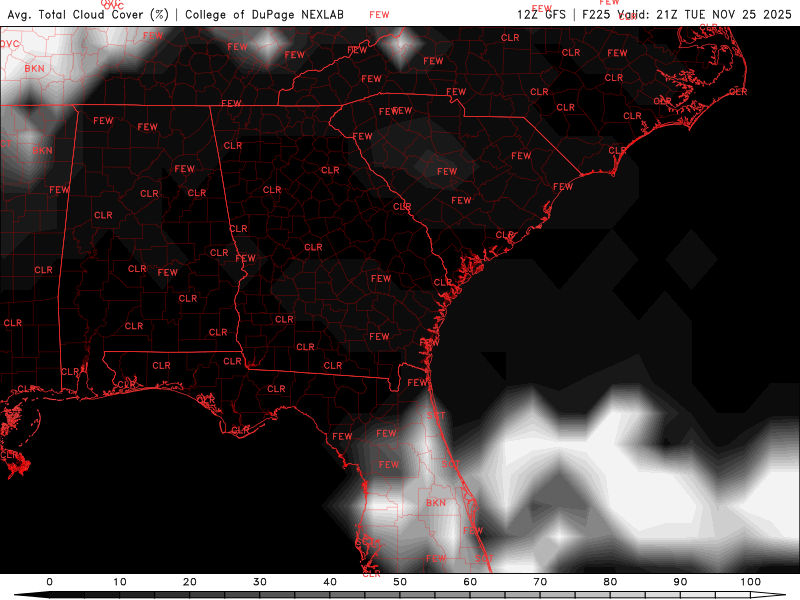
Task: Click the colorbar label "10"
Action: (x=119, y=582)
